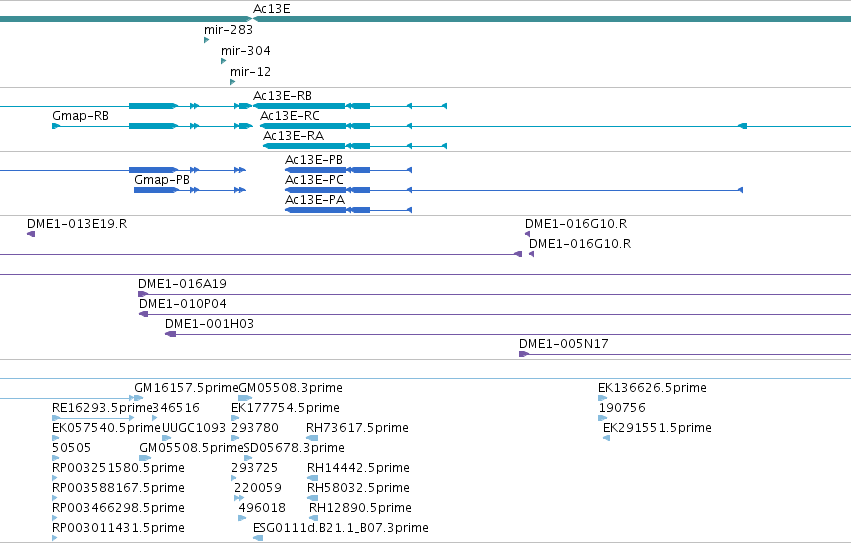Click the GM05508.3prime EST label

click(291, 388)
